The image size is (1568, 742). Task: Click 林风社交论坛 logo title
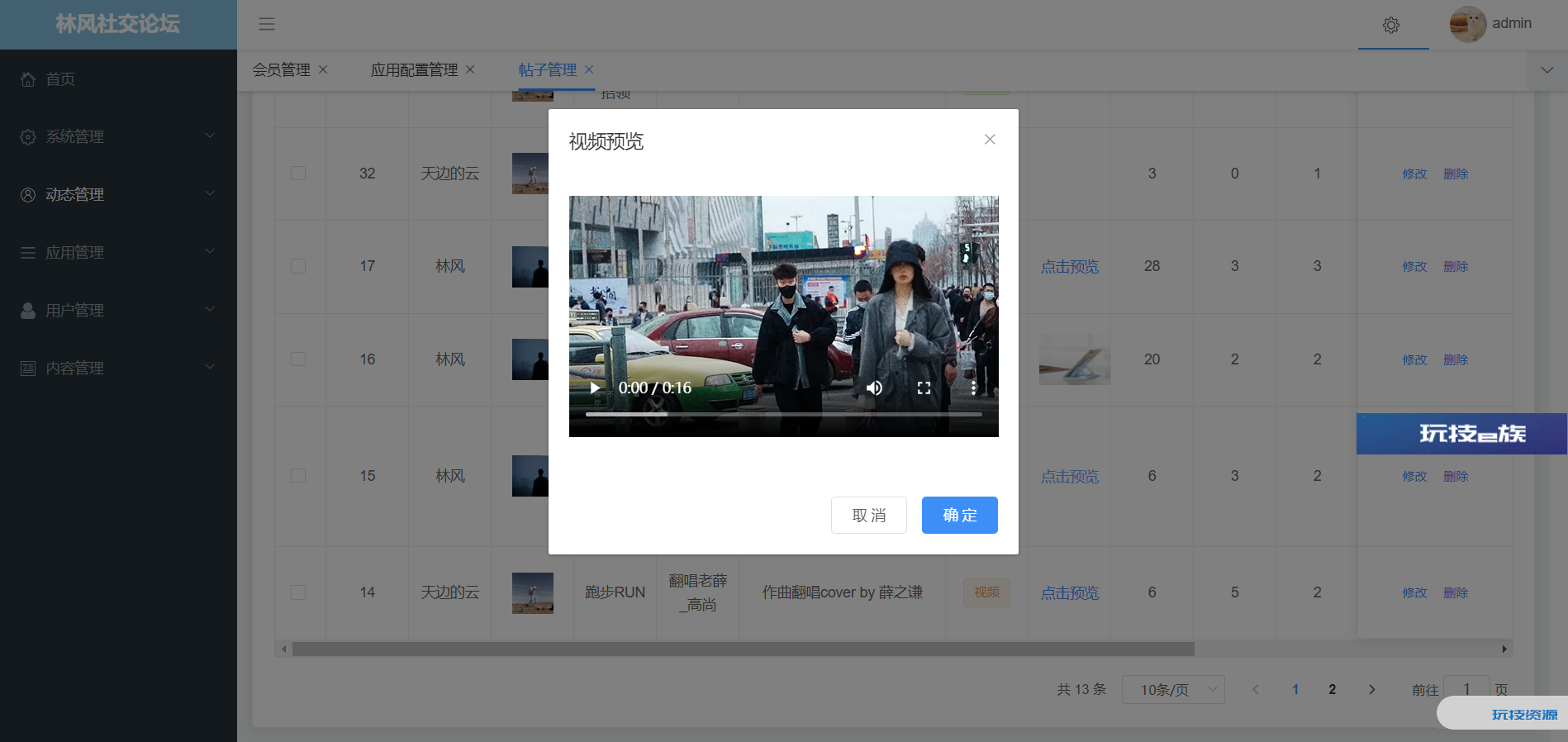tap(118, 24)
